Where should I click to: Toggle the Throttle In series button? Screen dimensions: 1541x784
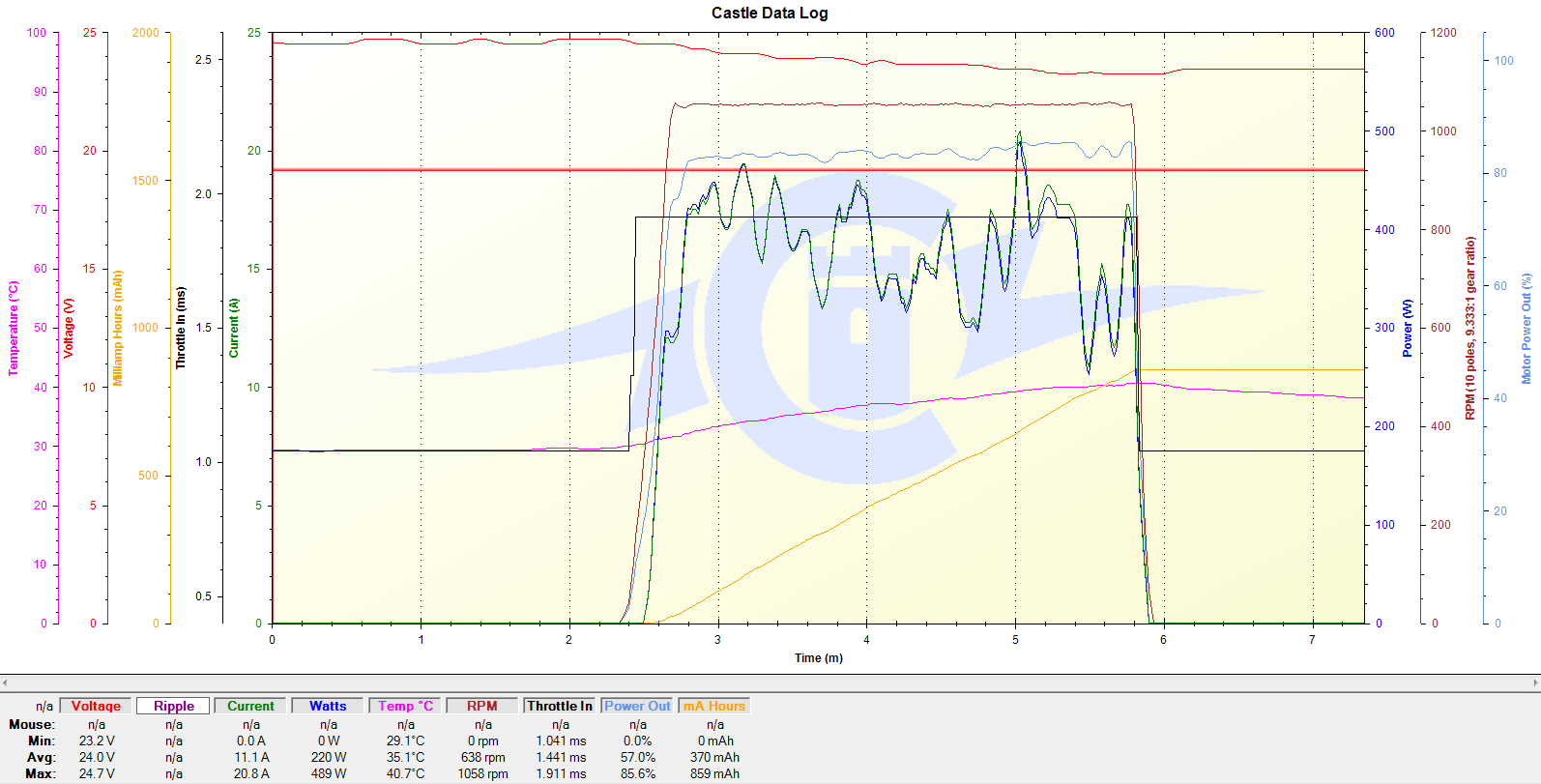[x=560, y=706]
